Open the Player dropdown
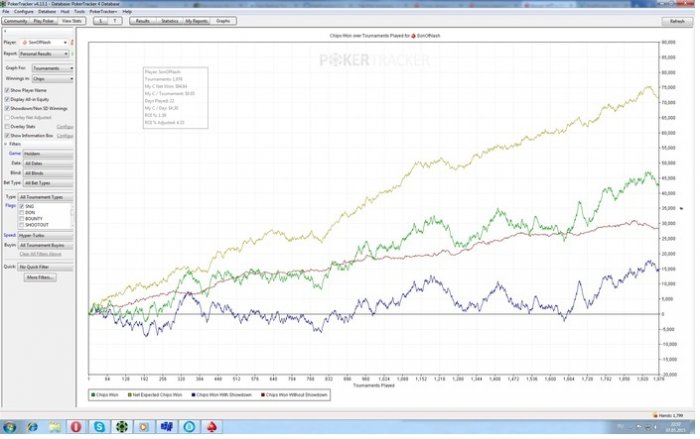The image size is (700, 439). tap(44, 42)
